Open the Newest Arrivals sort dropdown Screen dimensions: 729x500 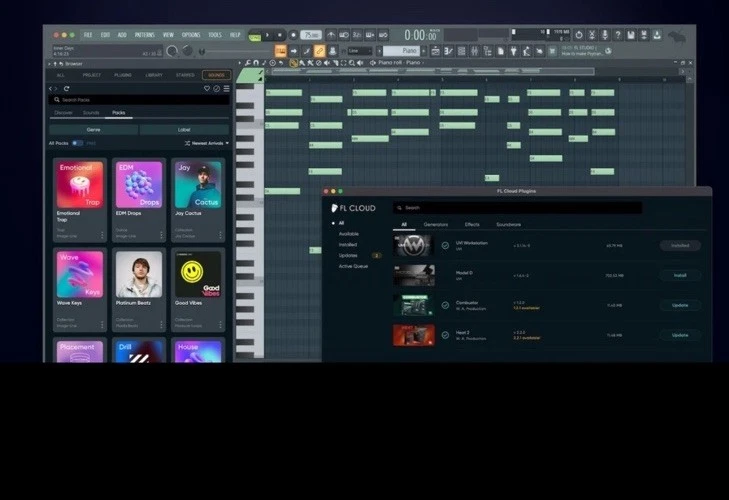click(206, 143)
